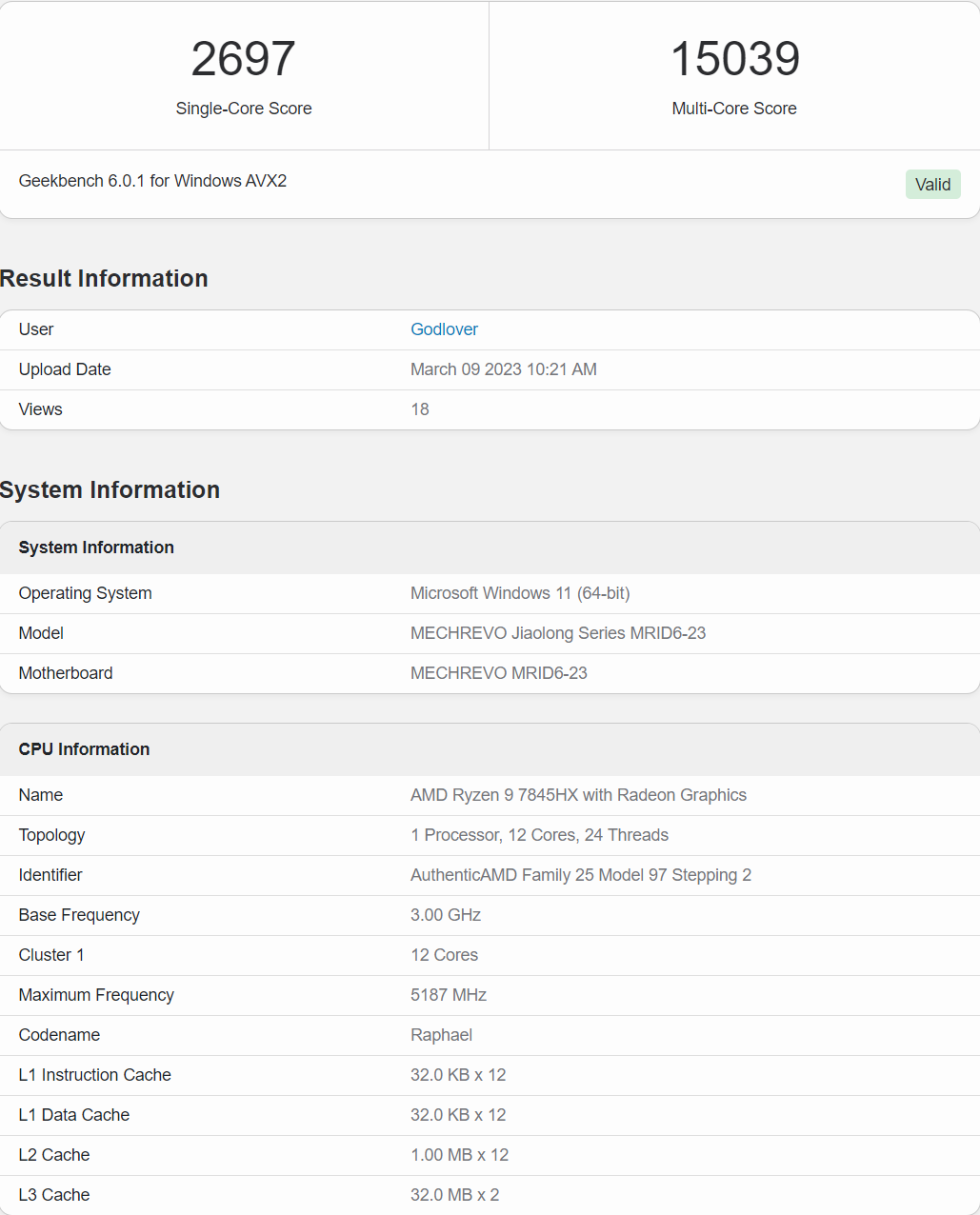The image size is (980, 1215).
Task: Click the codename value Raphael
Action: (441, 1035)
